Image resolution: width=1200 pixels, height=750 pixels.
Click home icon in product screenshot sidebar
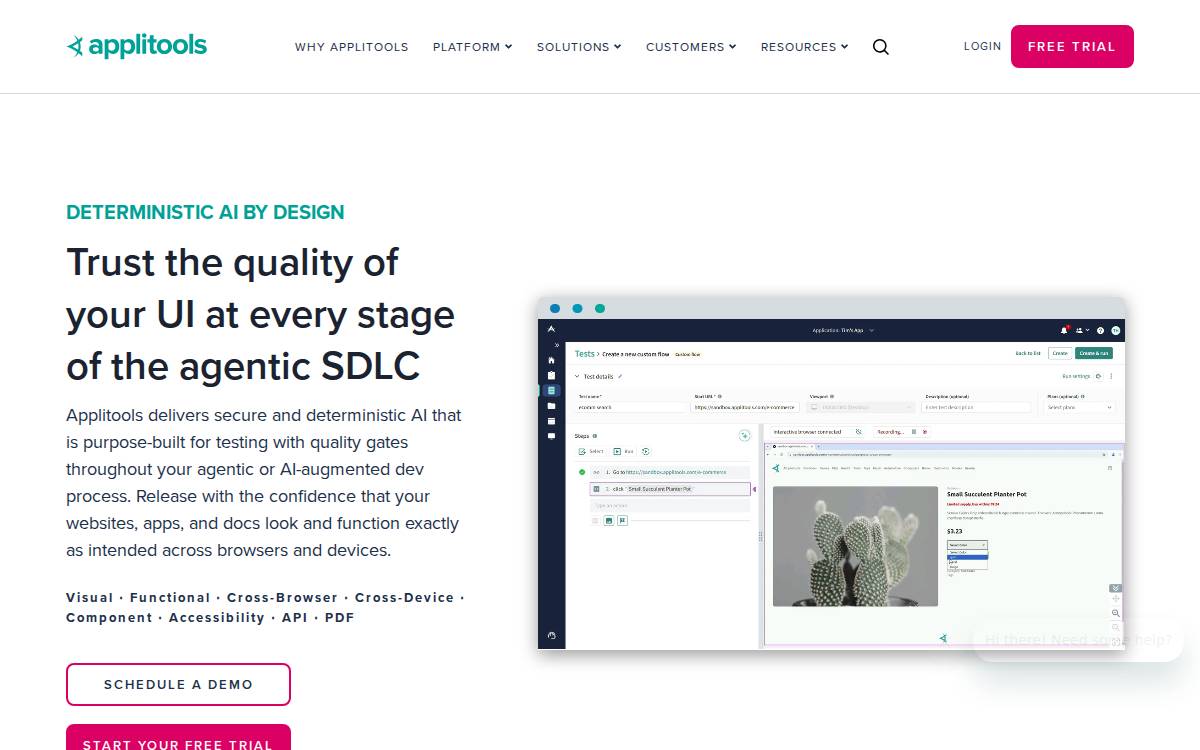[x=551, y=361]
